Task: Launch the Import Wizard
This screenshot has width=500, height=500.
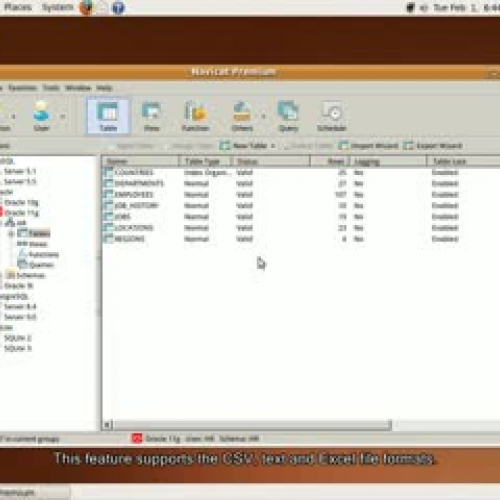Action: click(369, 146)
